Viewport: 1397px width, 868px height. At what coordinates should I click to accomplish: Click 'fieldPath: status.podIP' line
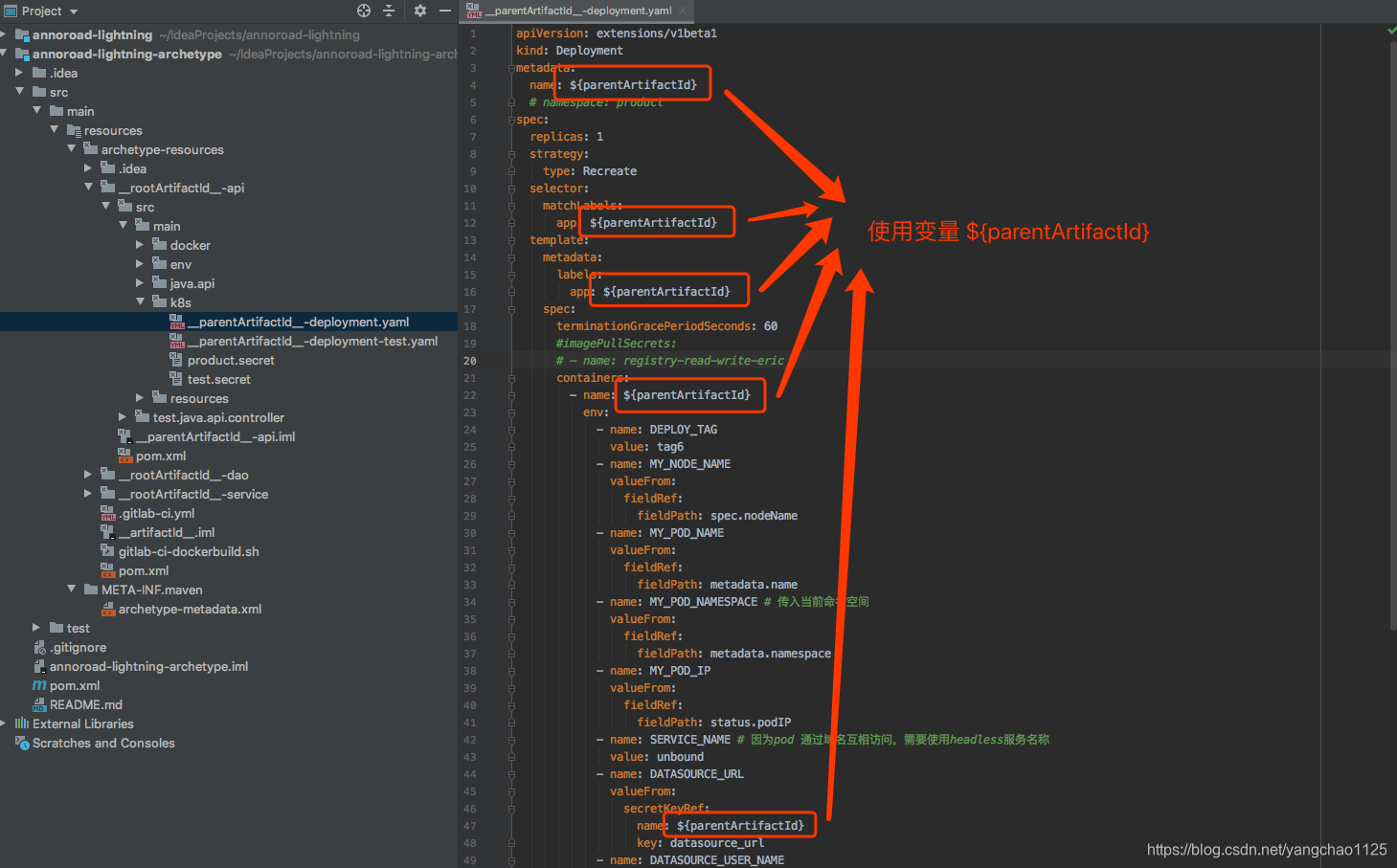click(x=714, y=723)
